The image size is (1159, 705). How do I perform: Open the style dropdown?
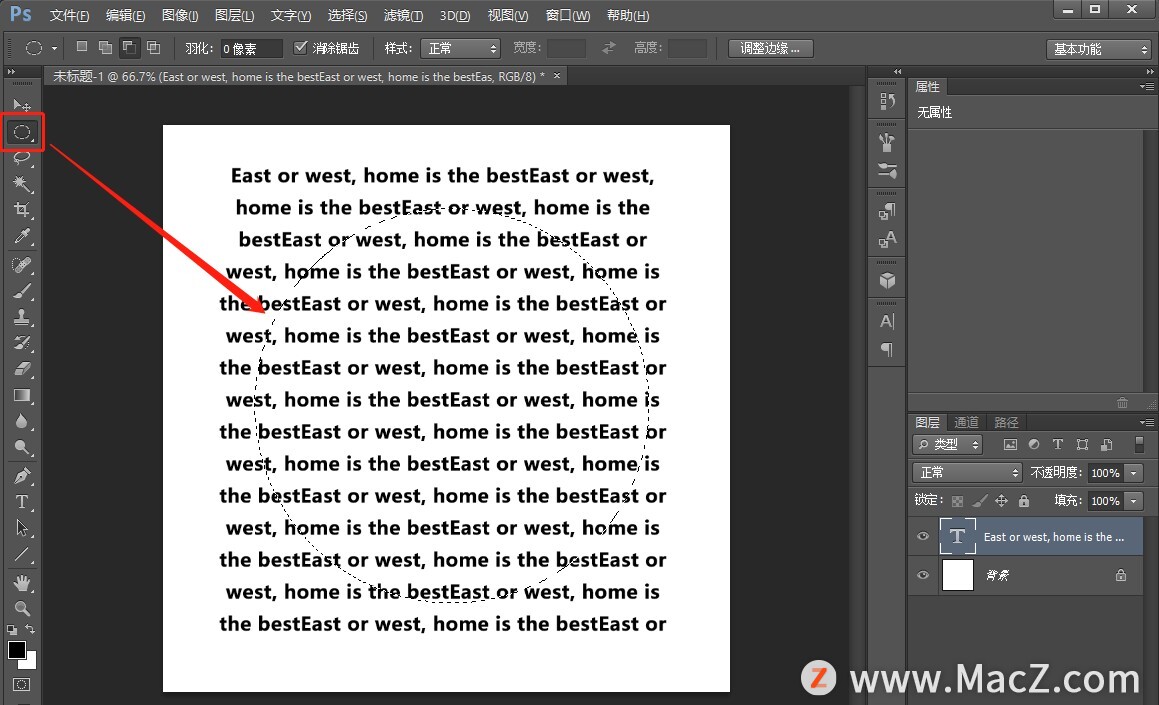460,49
